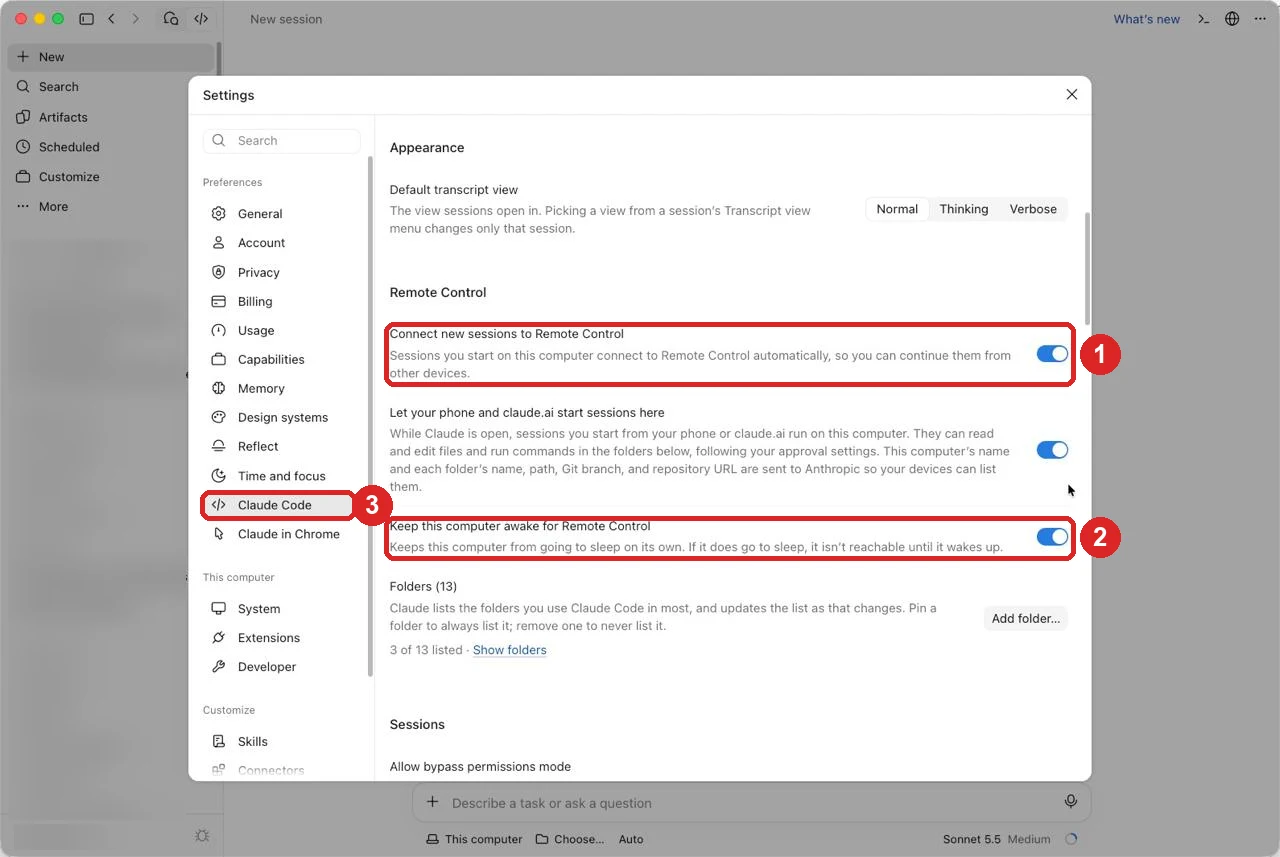Open the Show folders link
1280x857 pixels.
[510, 650]
